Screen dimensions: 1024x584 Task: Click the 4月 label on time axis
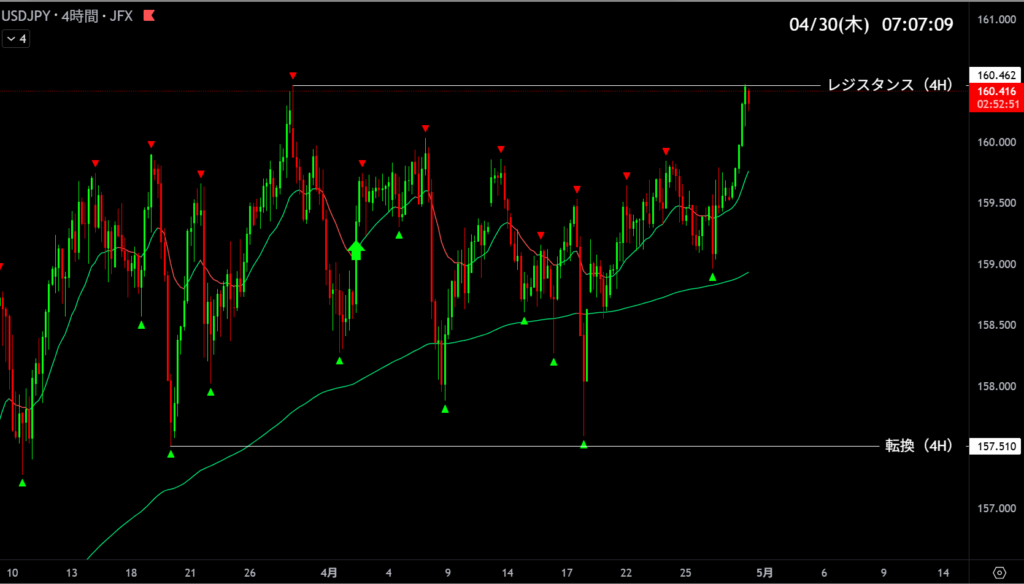coord(329,573)
